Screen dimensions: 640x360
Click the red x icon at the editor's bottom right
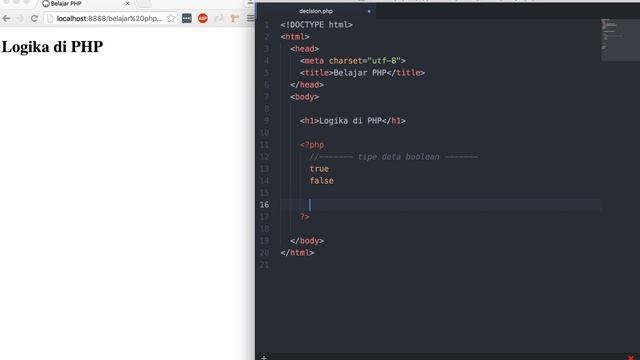click(631, 358)
